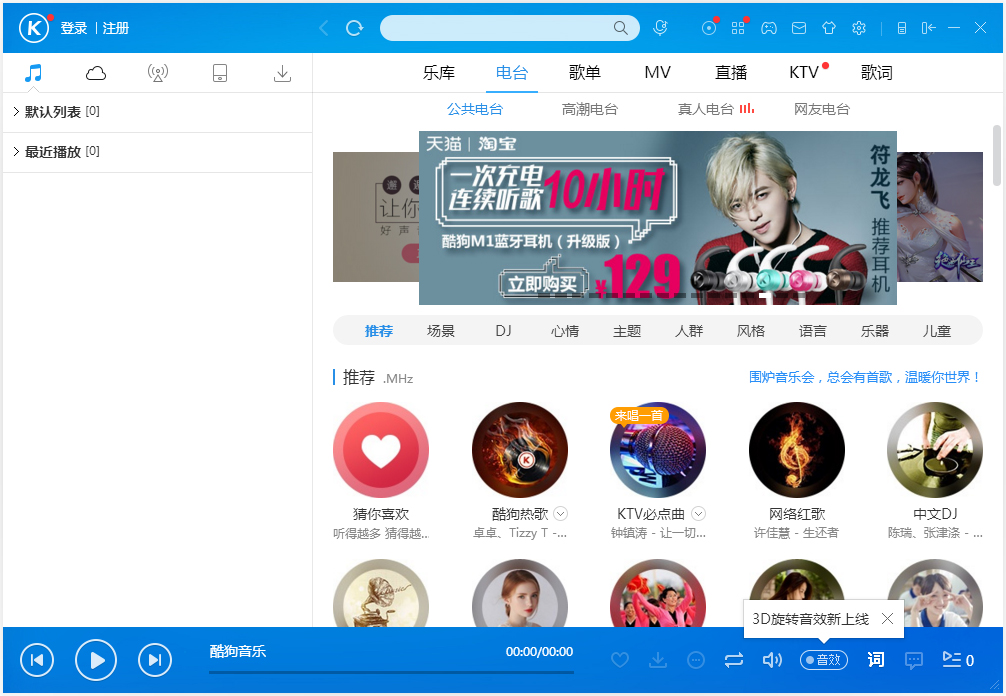Open the game controller icon
This screenshot has width=1006, height=696.
[x=769, y=28]
